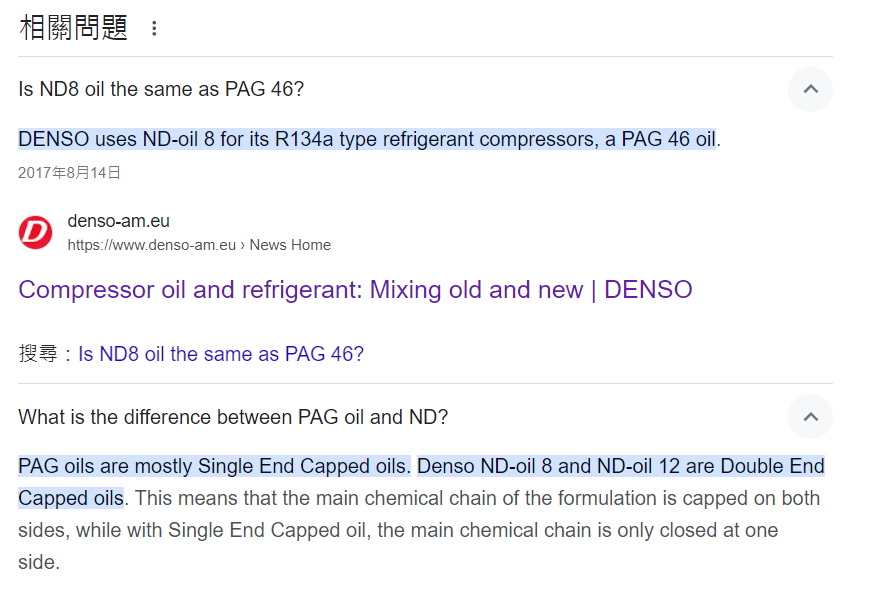Image resolution: width=871 pixels, height=591 pixels.
Task: Click the last word "side." of the answer
Action: pos(39,562)
